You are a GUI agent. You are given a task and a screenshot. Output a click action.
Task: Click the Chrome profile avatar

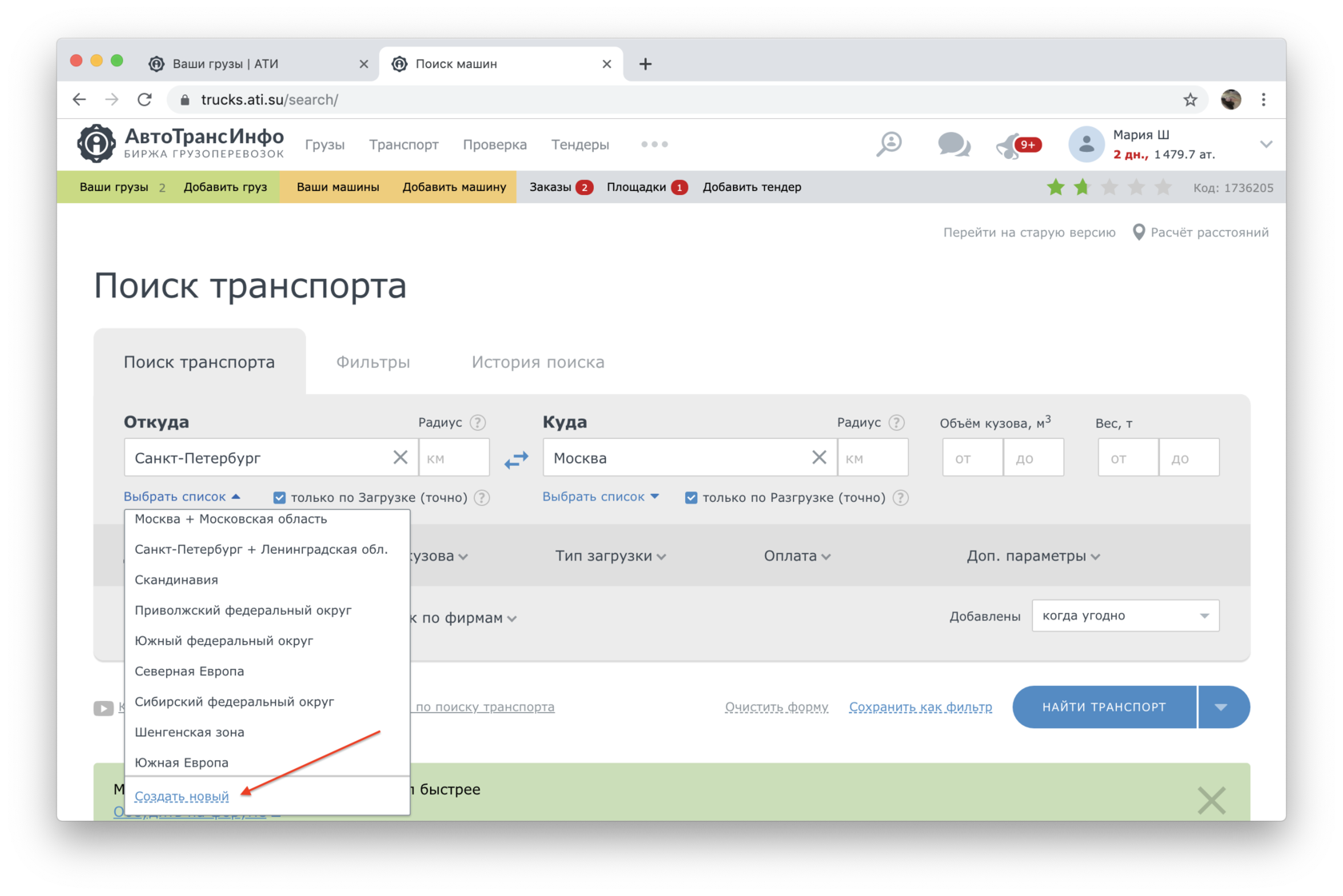1231,100
